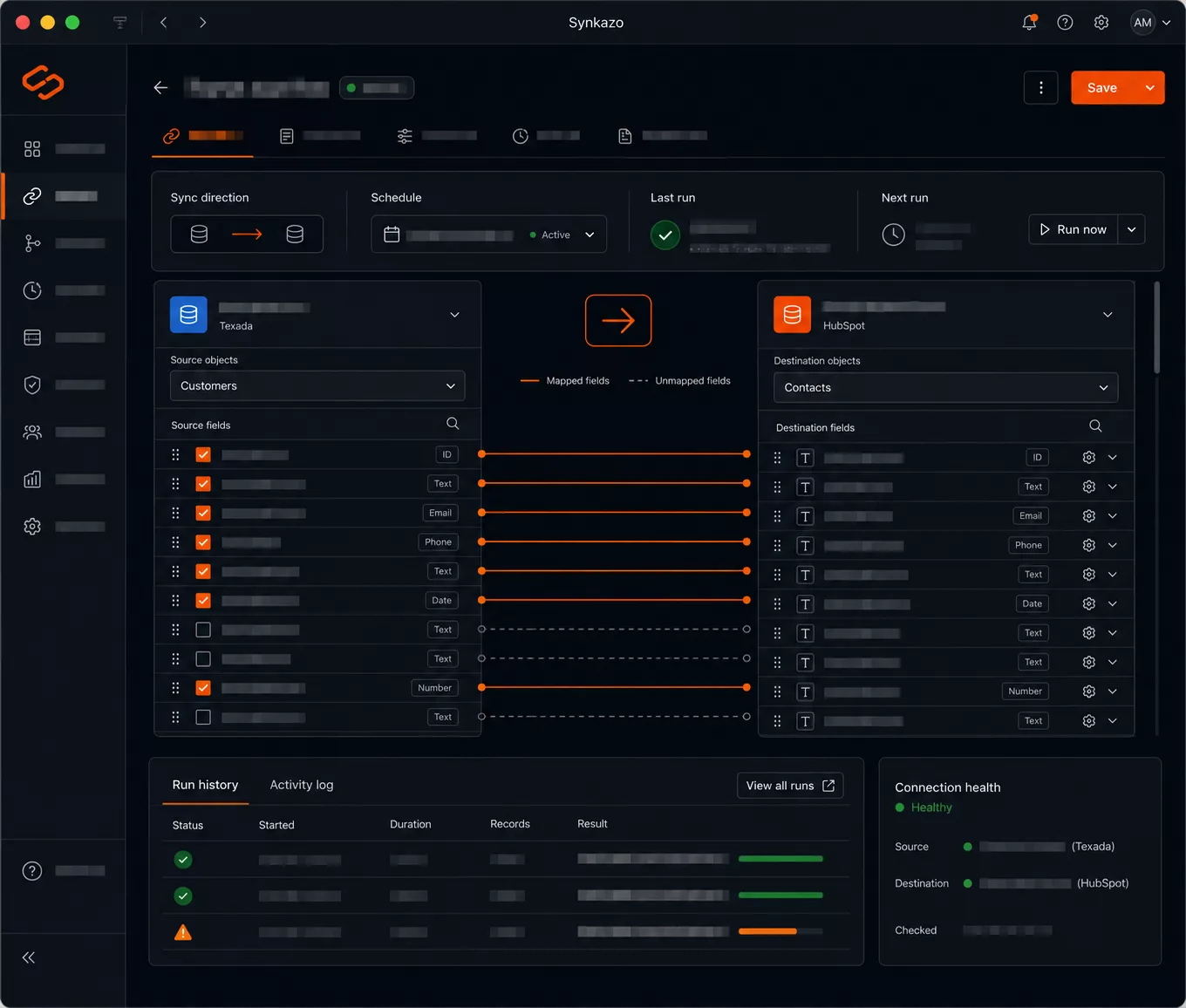Image resolution: width=1186 pixels, height=1008 pixels.
Task: Expand the destination Number field row chevron
Action: [1113, 691]
